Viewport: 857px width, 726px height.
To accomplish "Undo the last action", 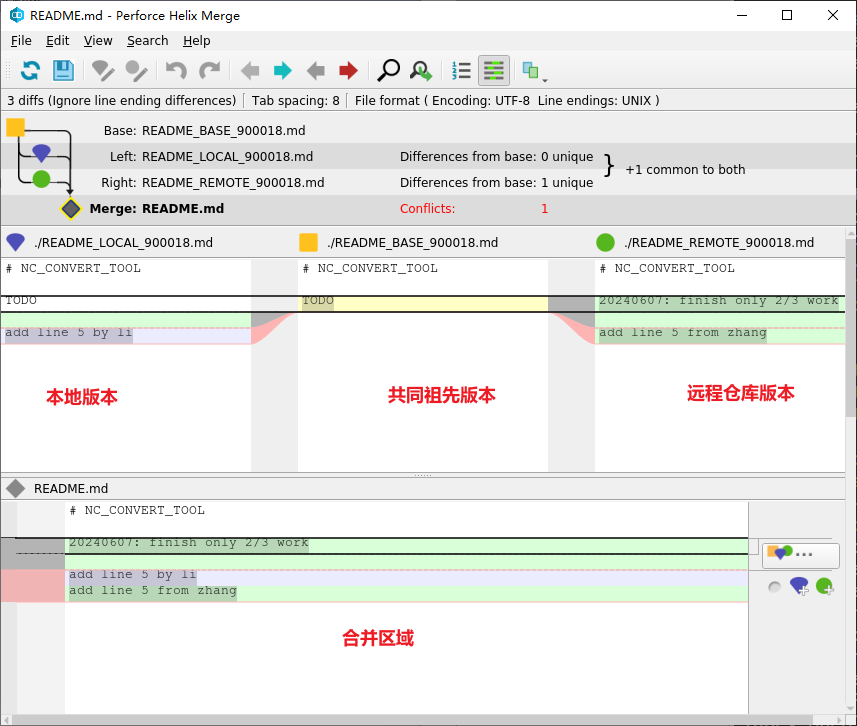I will (176, 71).
